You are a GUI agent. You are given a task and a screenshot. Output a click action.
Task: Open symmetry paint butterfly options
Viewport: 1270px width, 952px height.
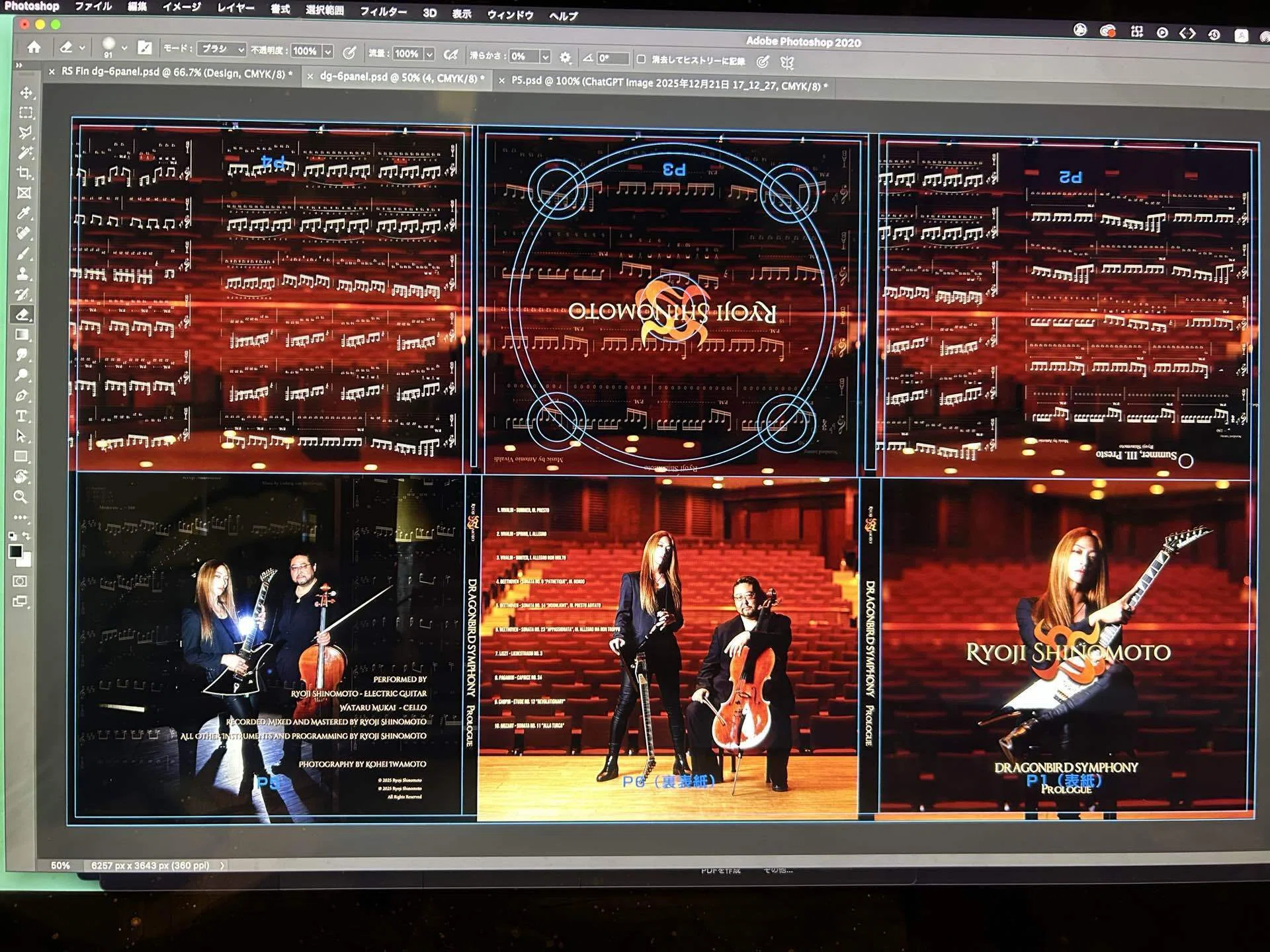coord(787,63)
